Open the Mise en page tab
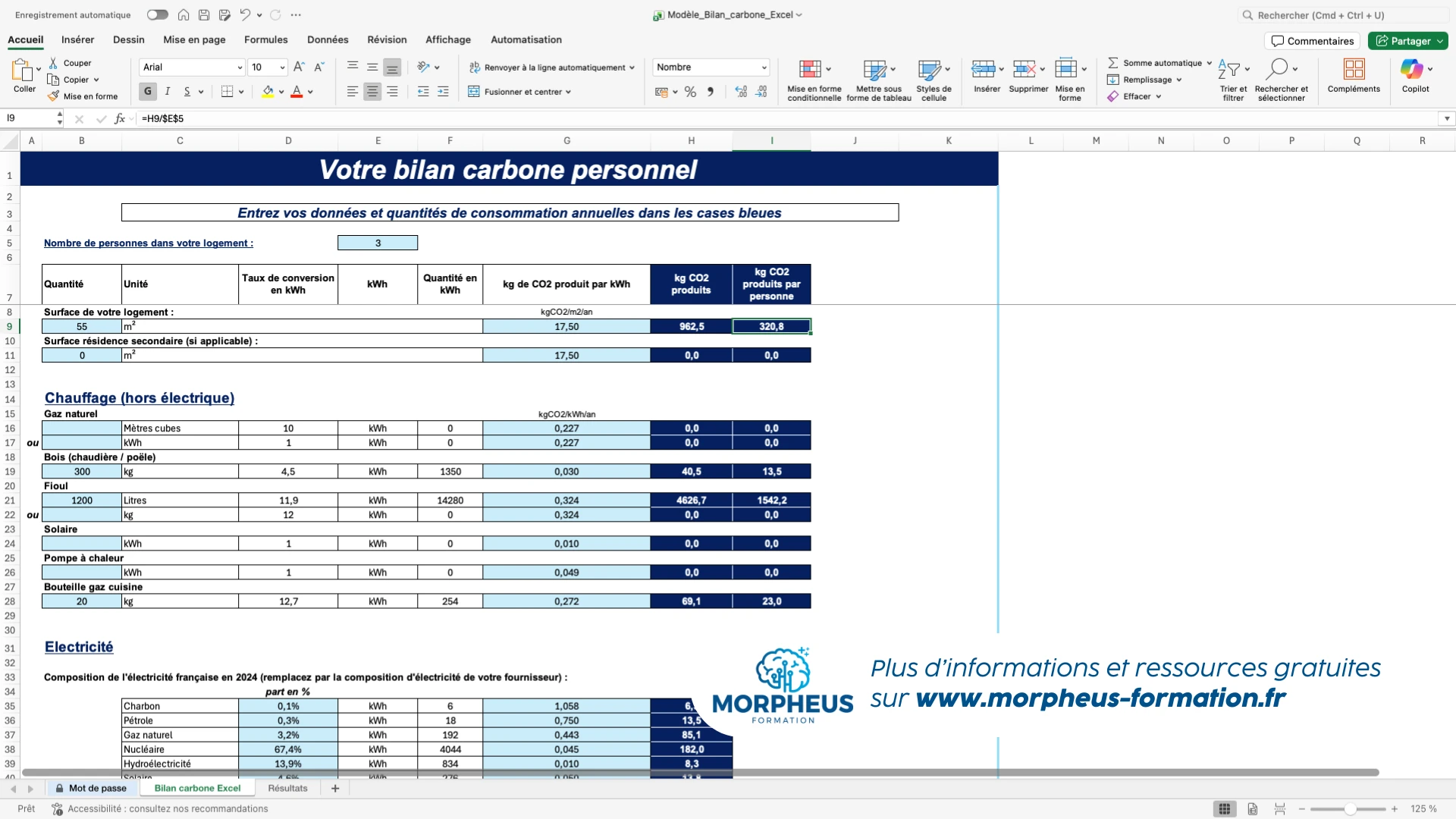 [194, 39]
